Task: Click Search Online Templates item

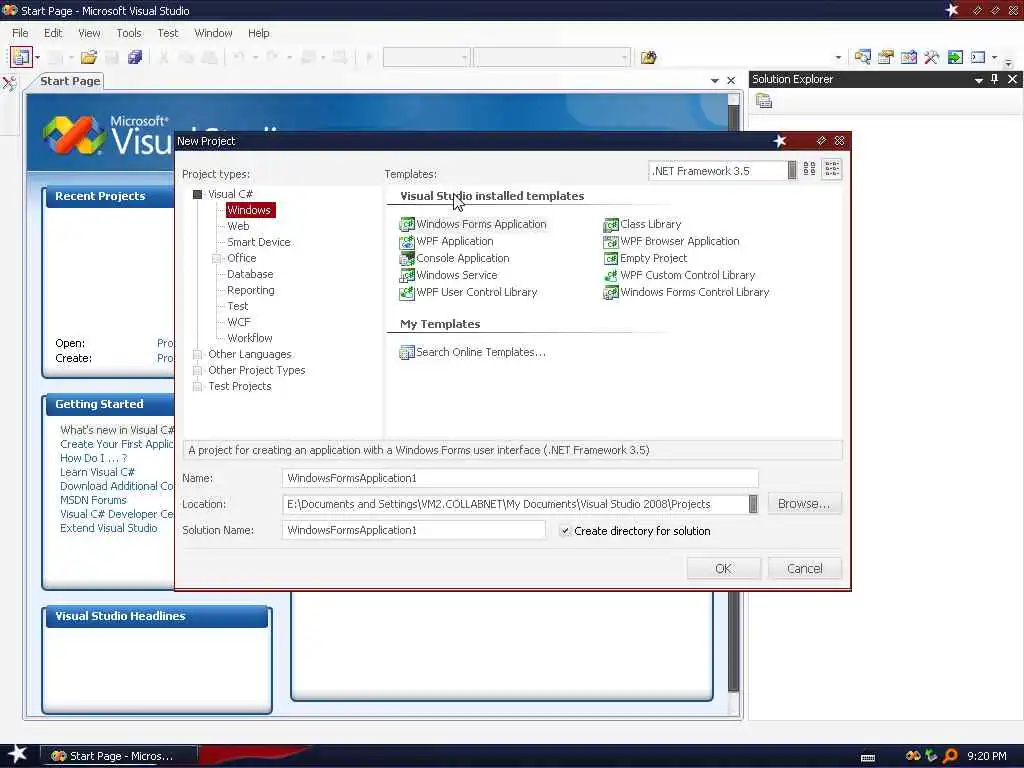Action: click(x=472, y=352)
